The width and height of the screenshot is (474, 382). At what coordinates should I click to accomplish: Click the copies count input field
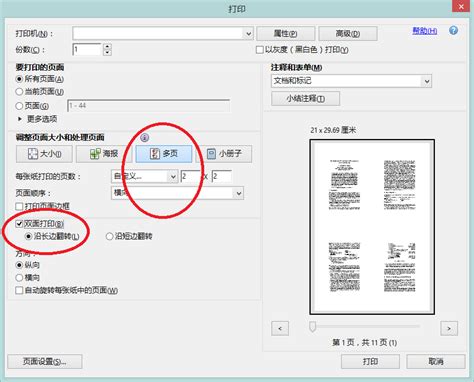tap(87, 50)
